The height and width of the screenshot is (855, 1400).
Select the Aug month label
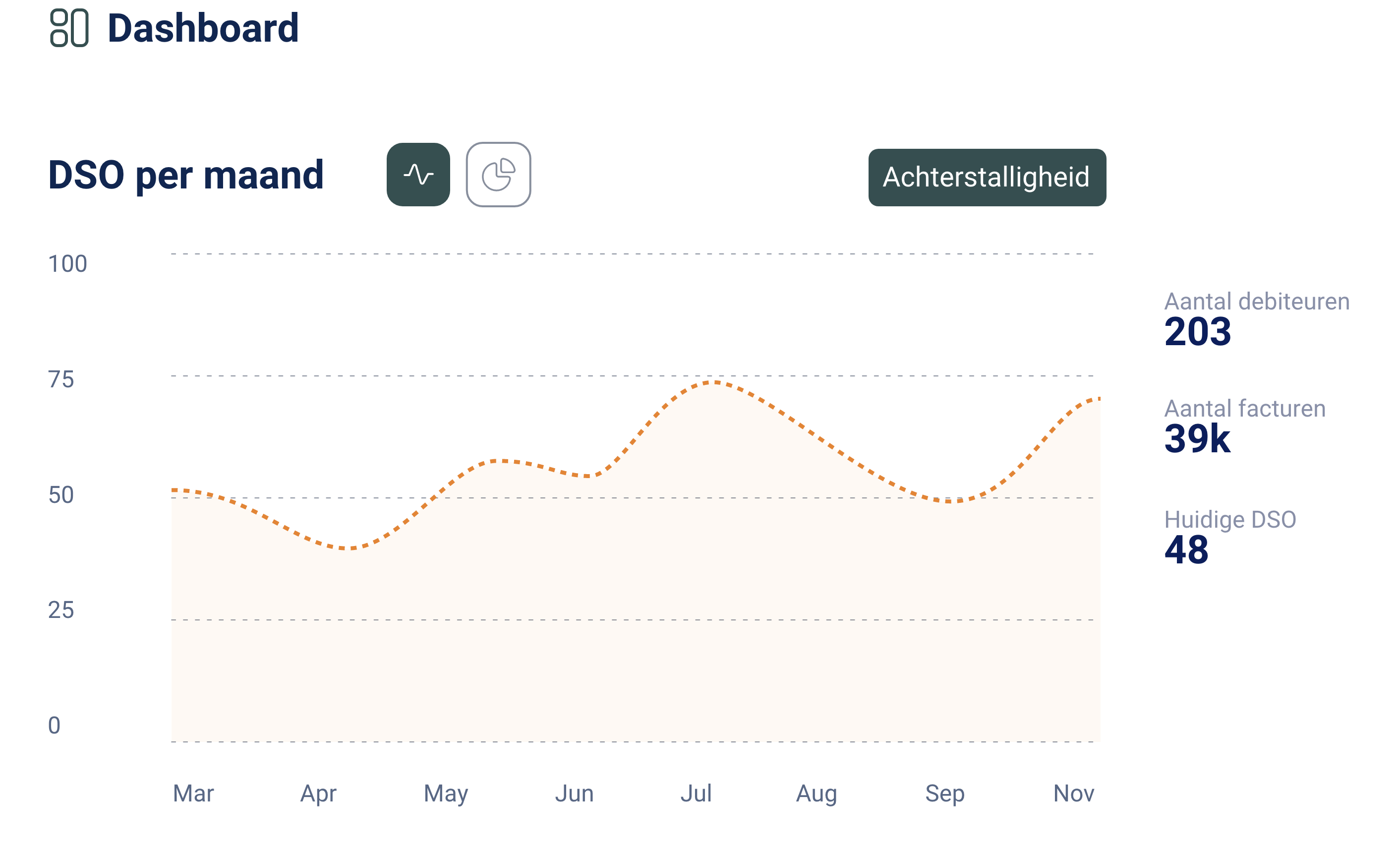pos(816,793)
